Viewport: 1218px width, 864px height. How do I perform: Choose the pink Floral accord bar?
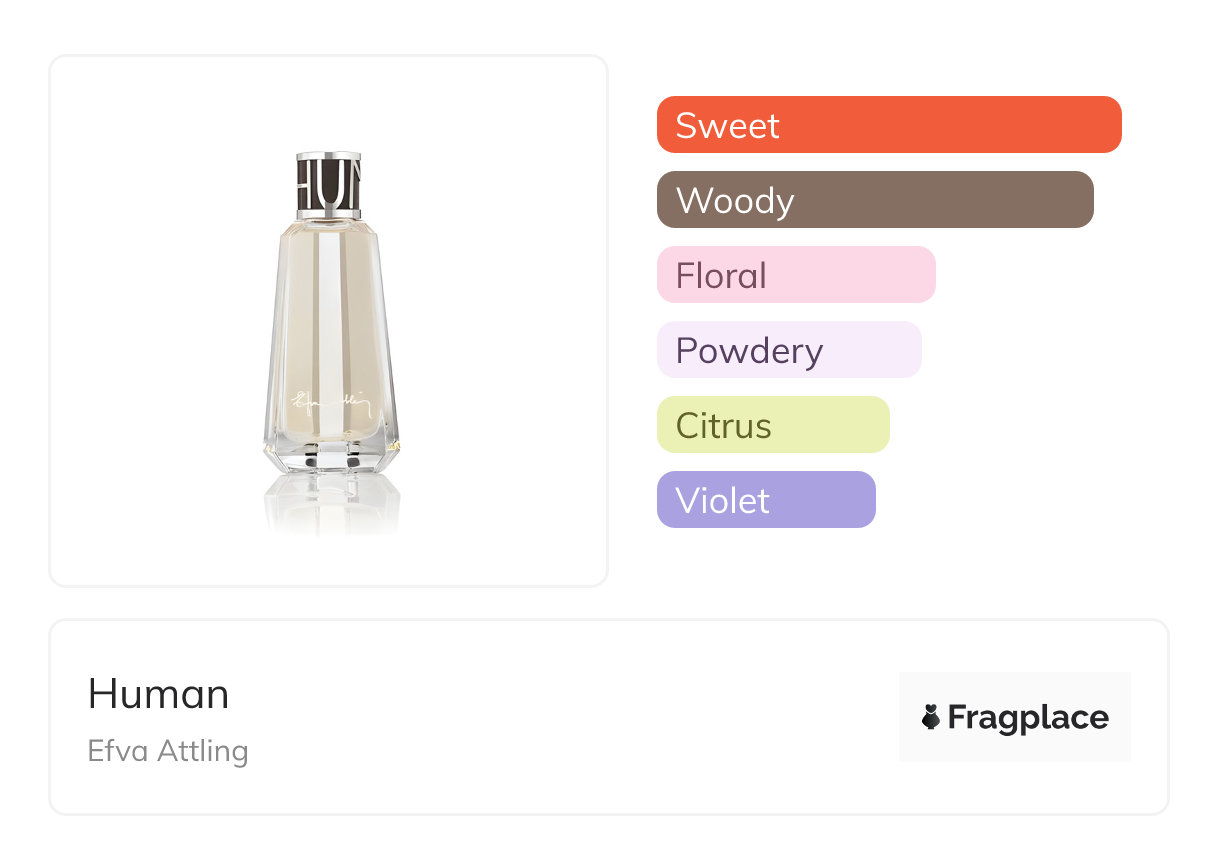795,275
